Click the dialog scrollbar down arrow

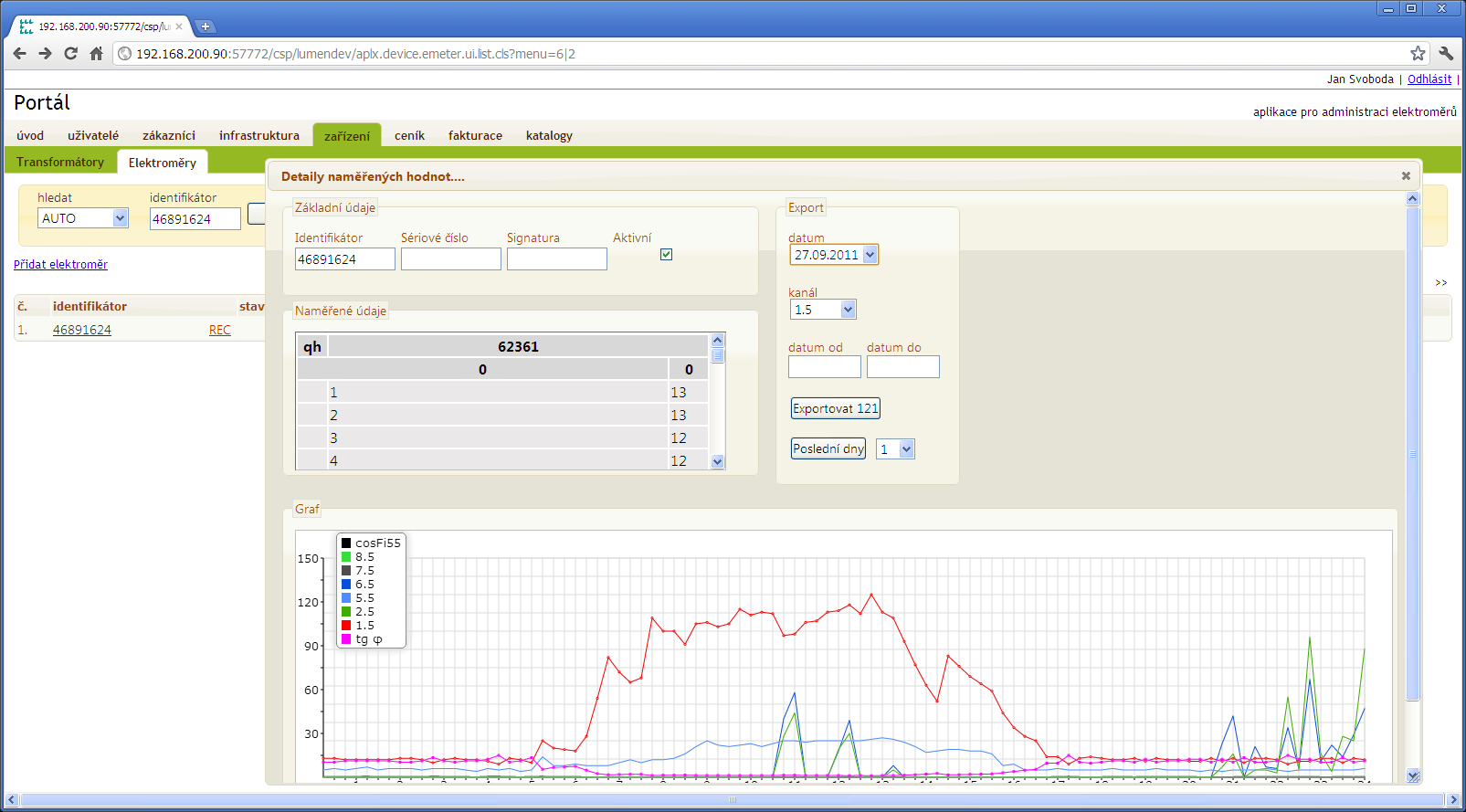pos(1413,776)
